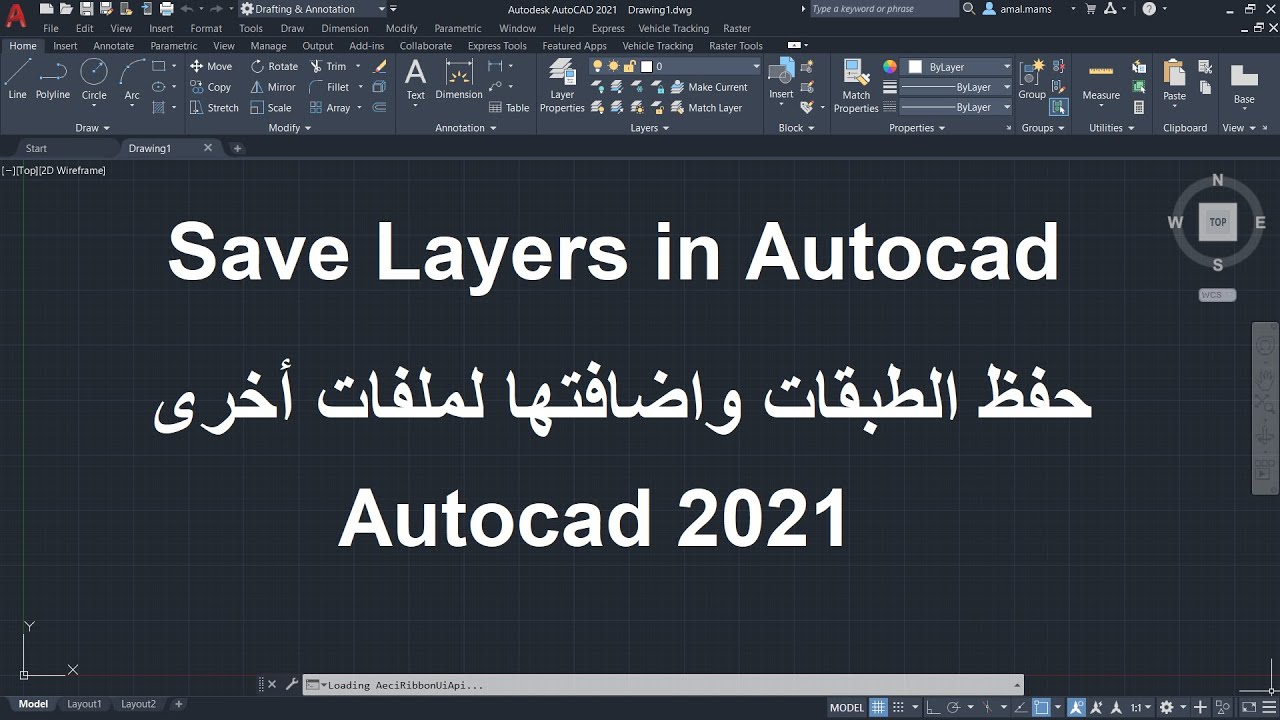Toggle polar tracking in status bar
The height and width of the screenshot is (720, 1280).
pyautogui.click(x=953, y=707)
